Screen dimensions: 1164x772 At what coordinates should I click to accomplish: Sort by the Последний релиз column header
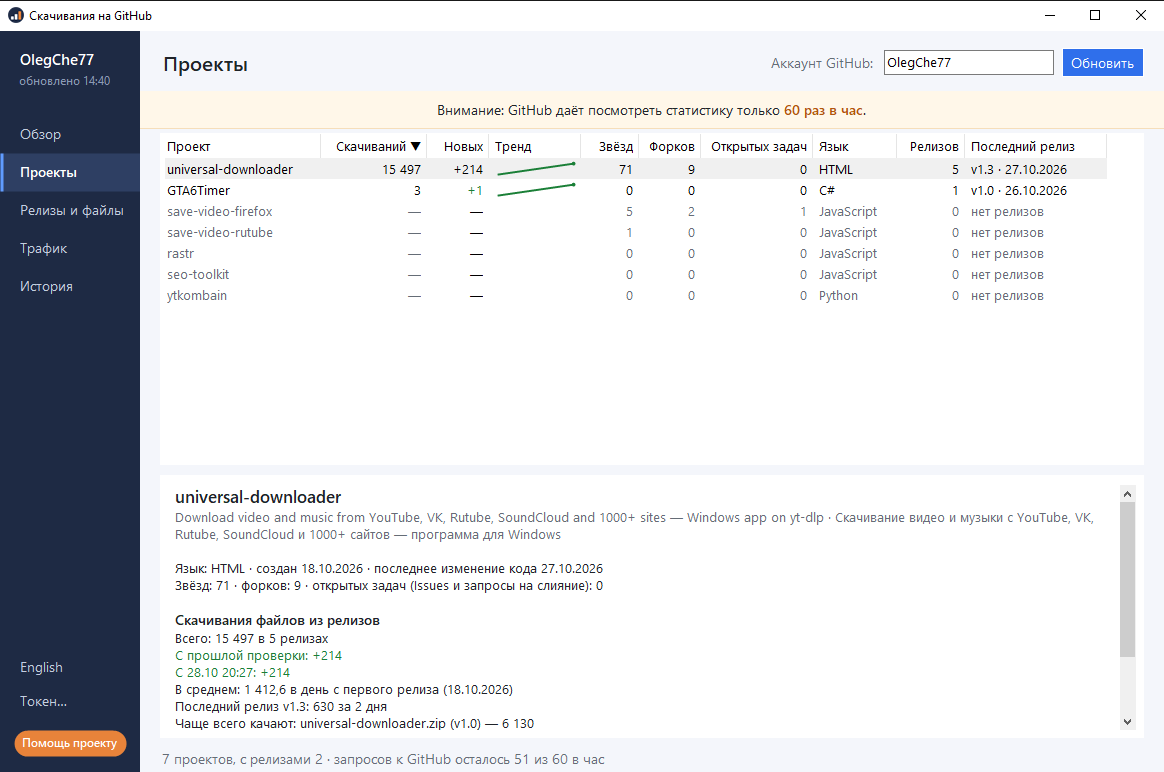click(1036, 147)
